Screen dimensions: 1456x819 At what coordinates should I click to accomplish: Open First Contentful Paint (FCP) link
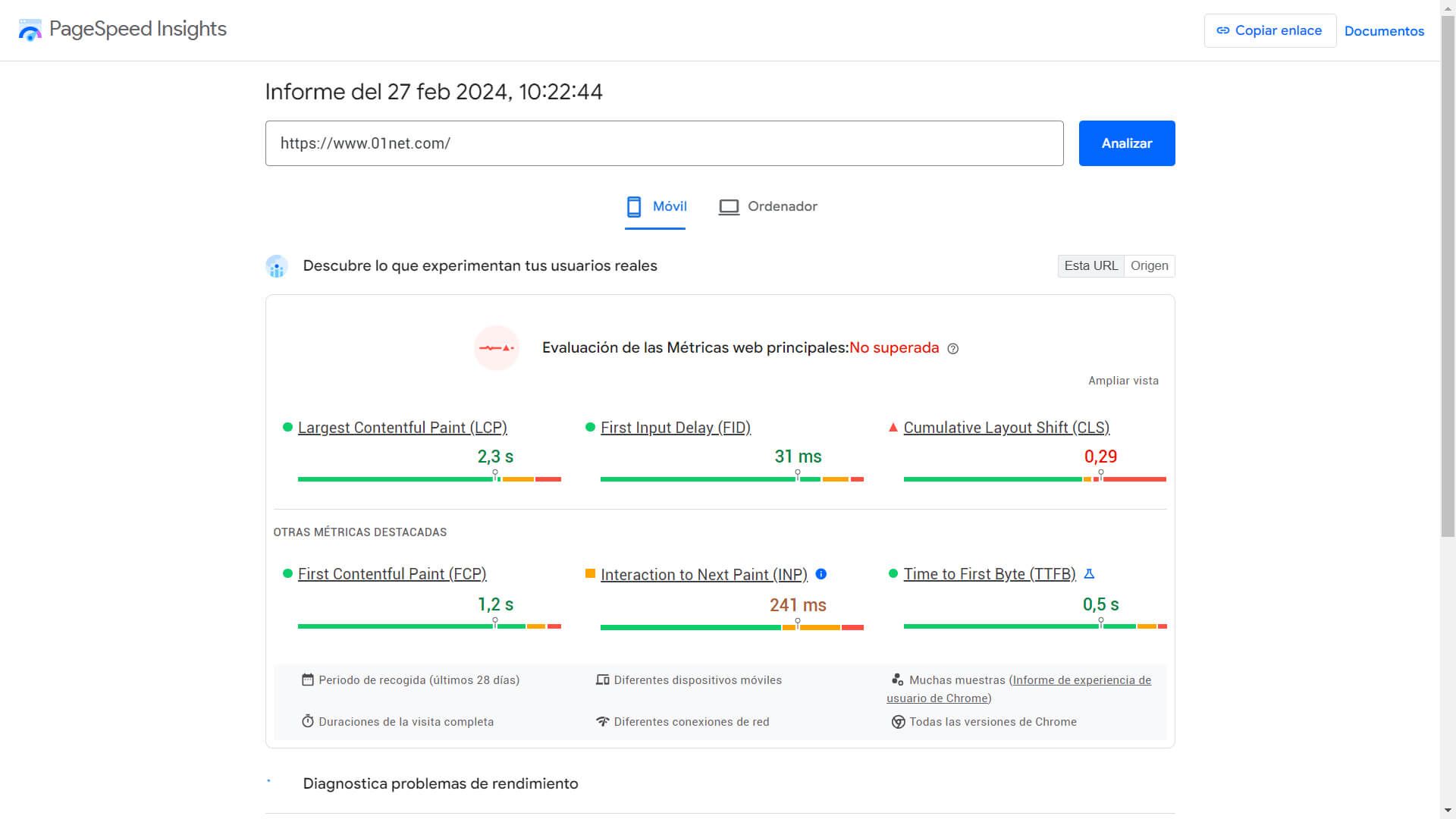(x=392, y=574)
